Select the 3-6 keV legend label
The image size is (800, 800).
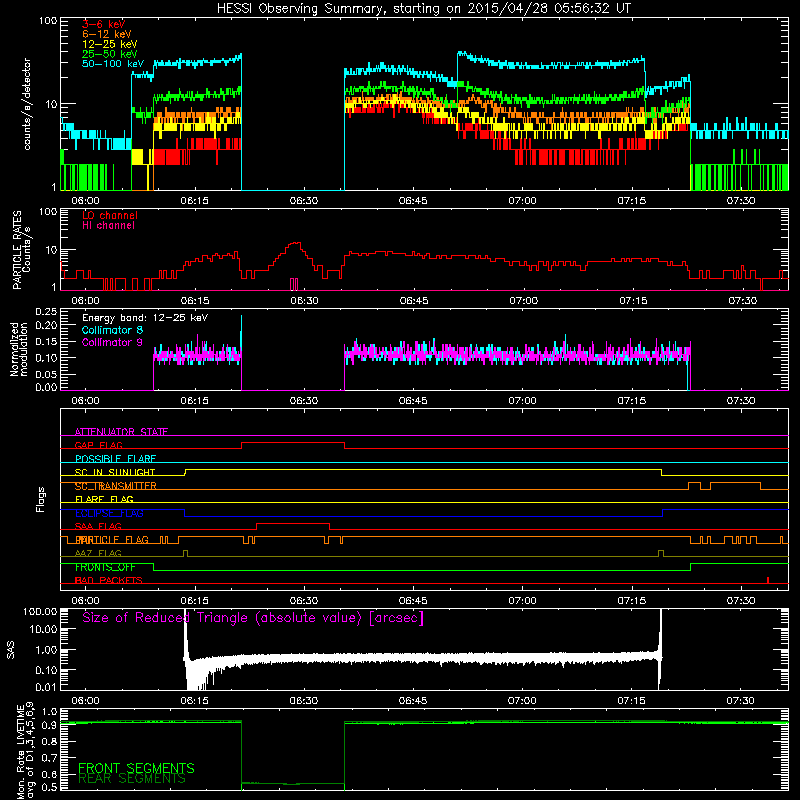103,24
